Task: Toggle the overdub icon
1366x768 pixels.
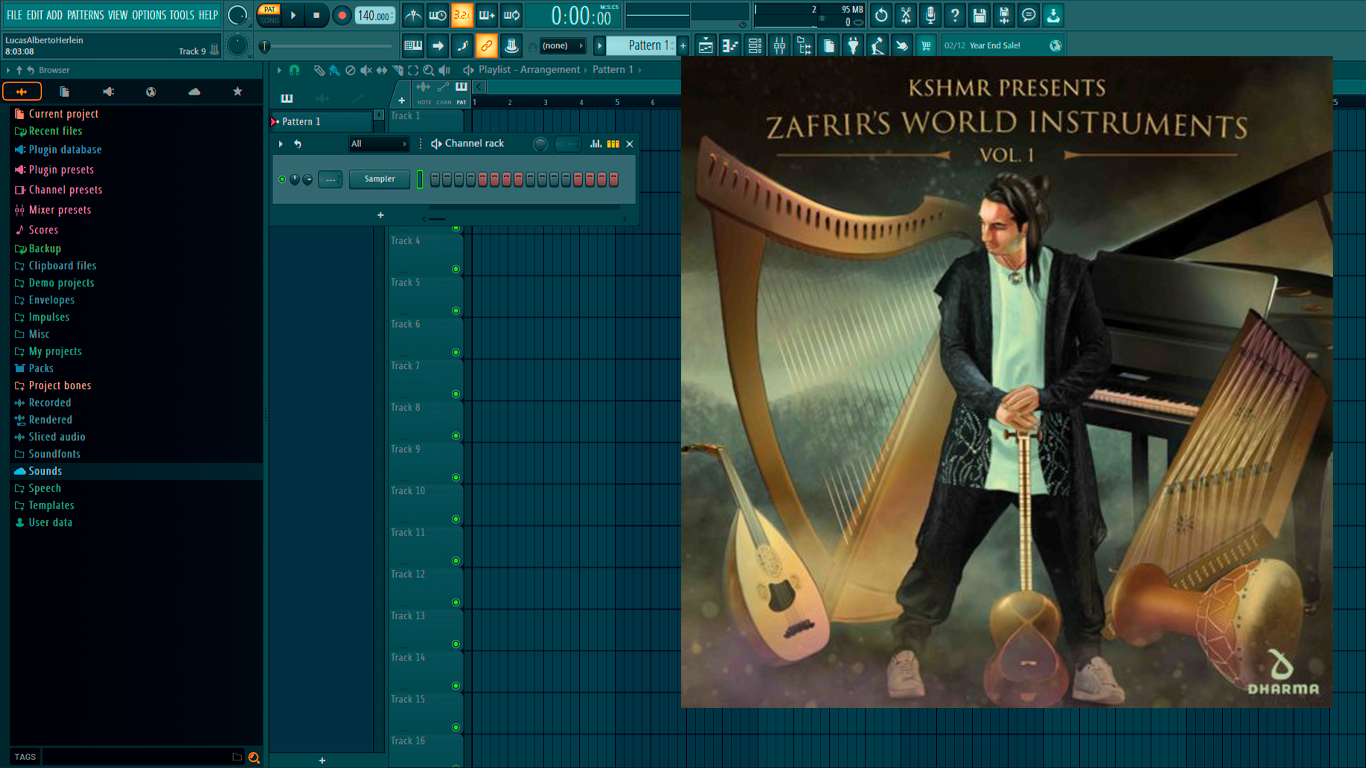Action: (487, 15)
